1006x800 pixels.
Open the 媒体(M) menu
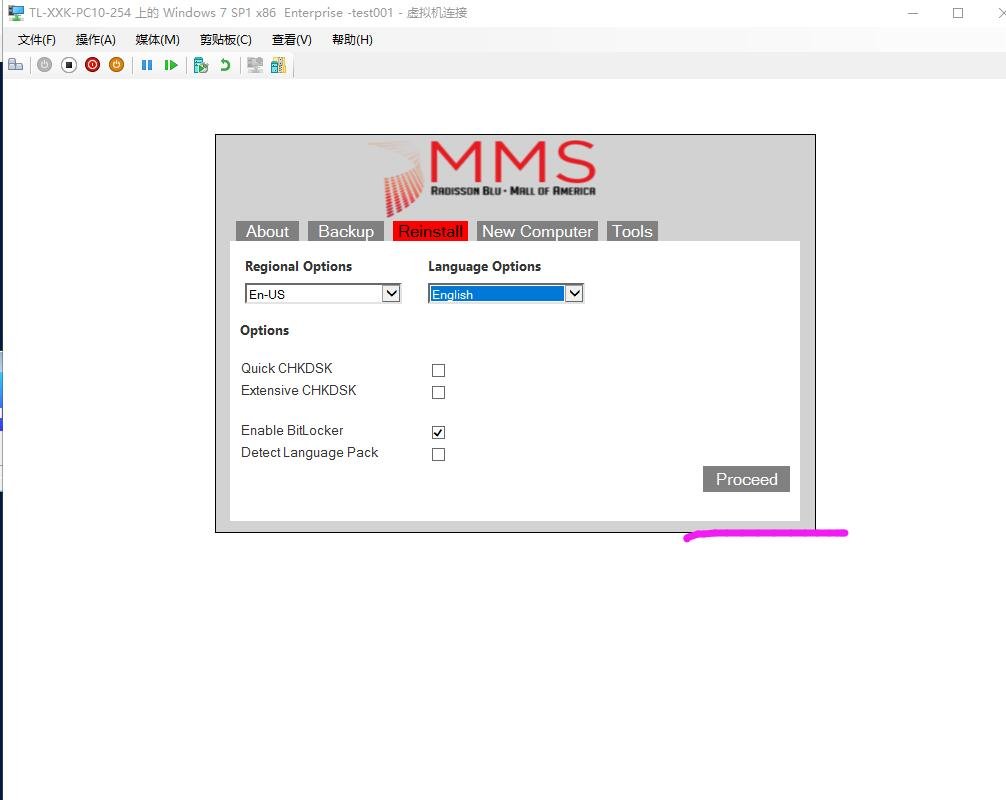pos(157,40)
